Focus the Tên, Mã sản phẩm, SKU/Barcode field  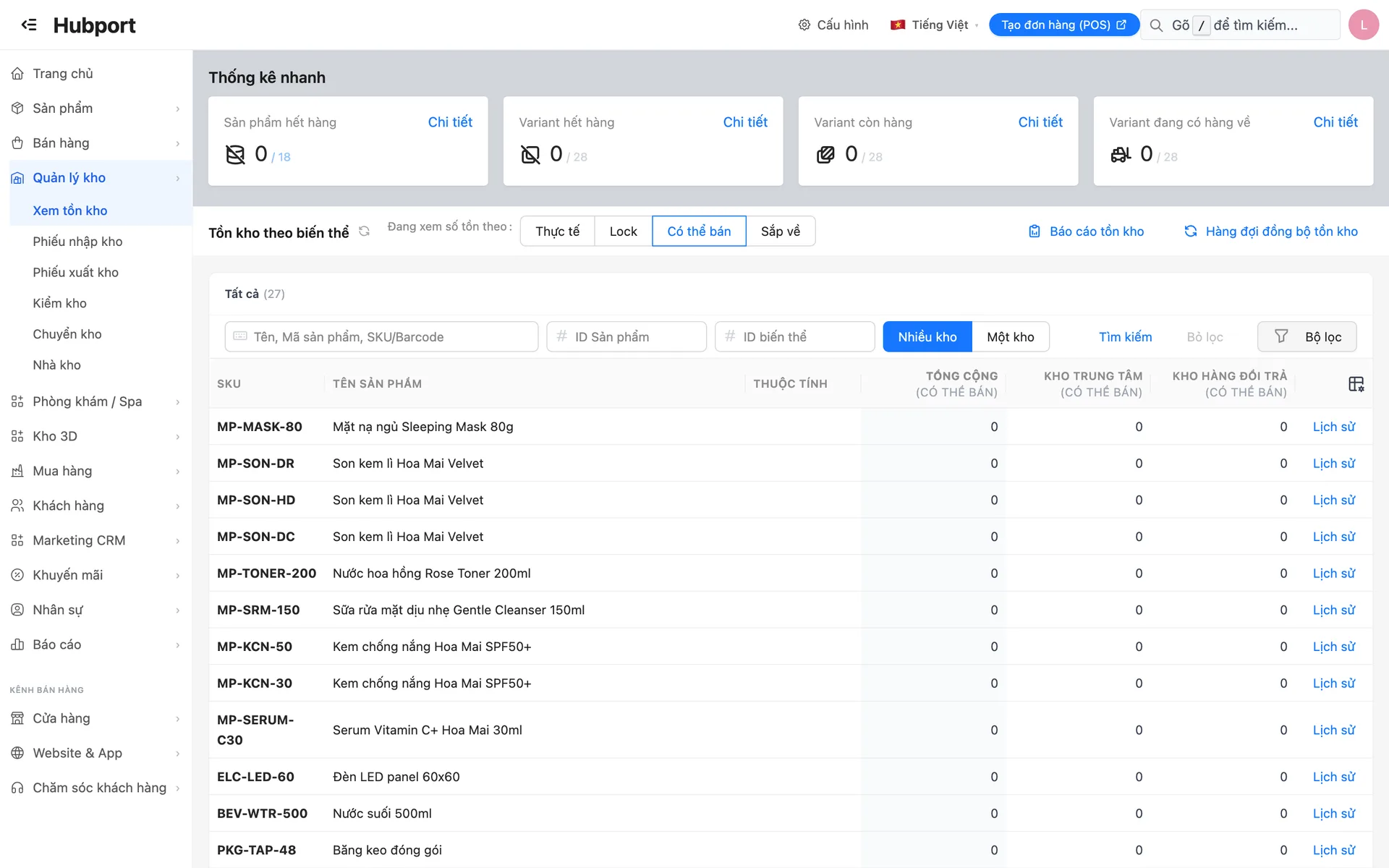[381, 337]
